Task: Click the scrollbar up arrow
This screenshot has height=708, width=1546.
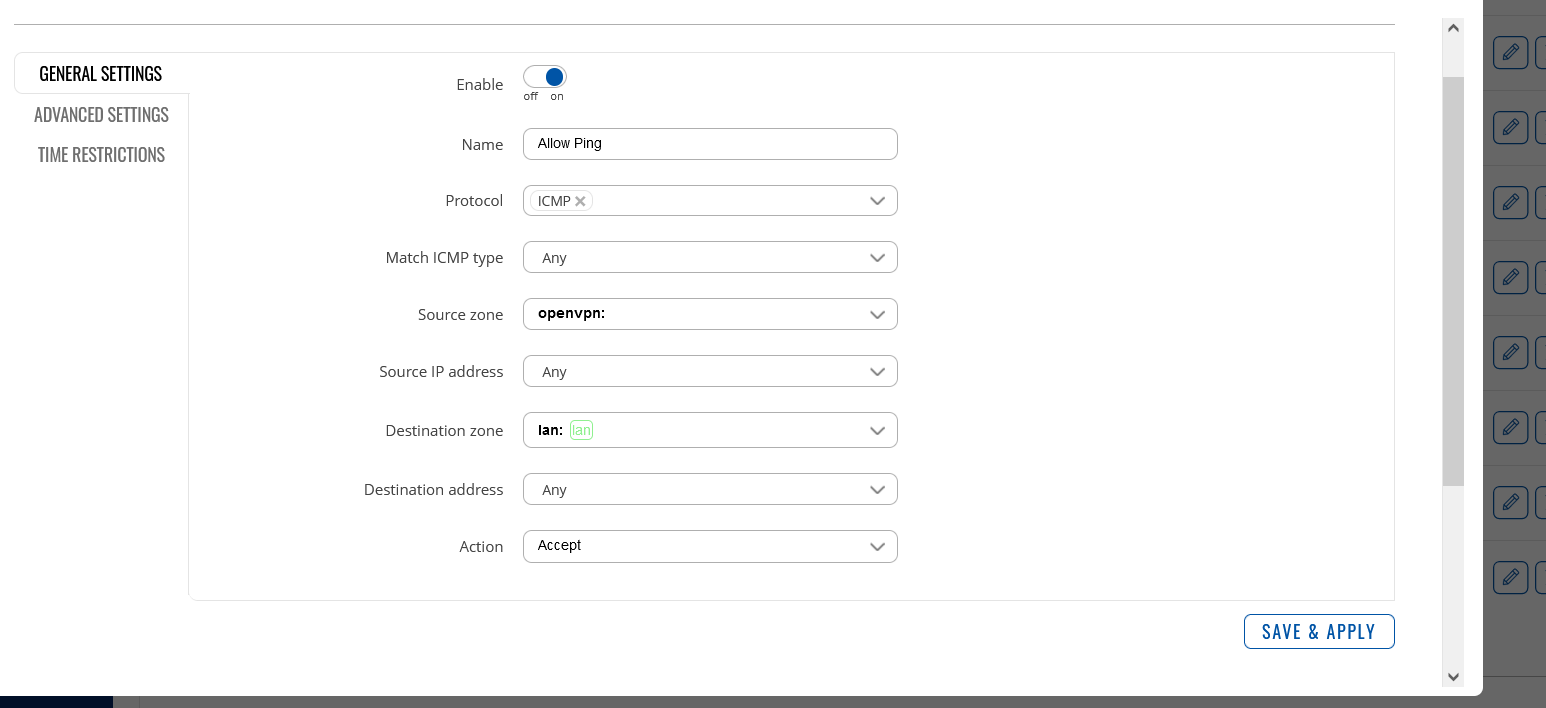Action: click(x=1454, y=28)
